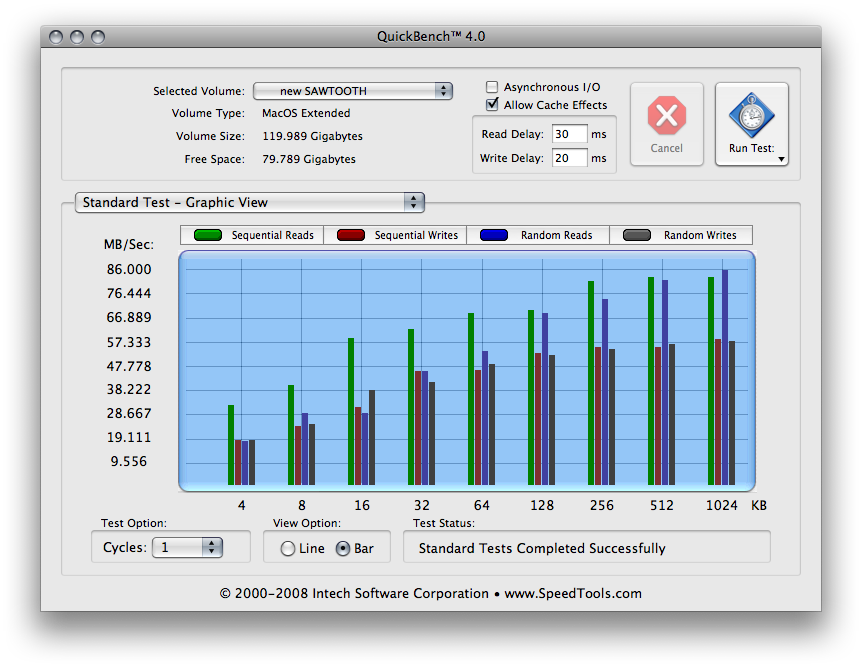Click the 128 transfer size label

tap(541, 505)
